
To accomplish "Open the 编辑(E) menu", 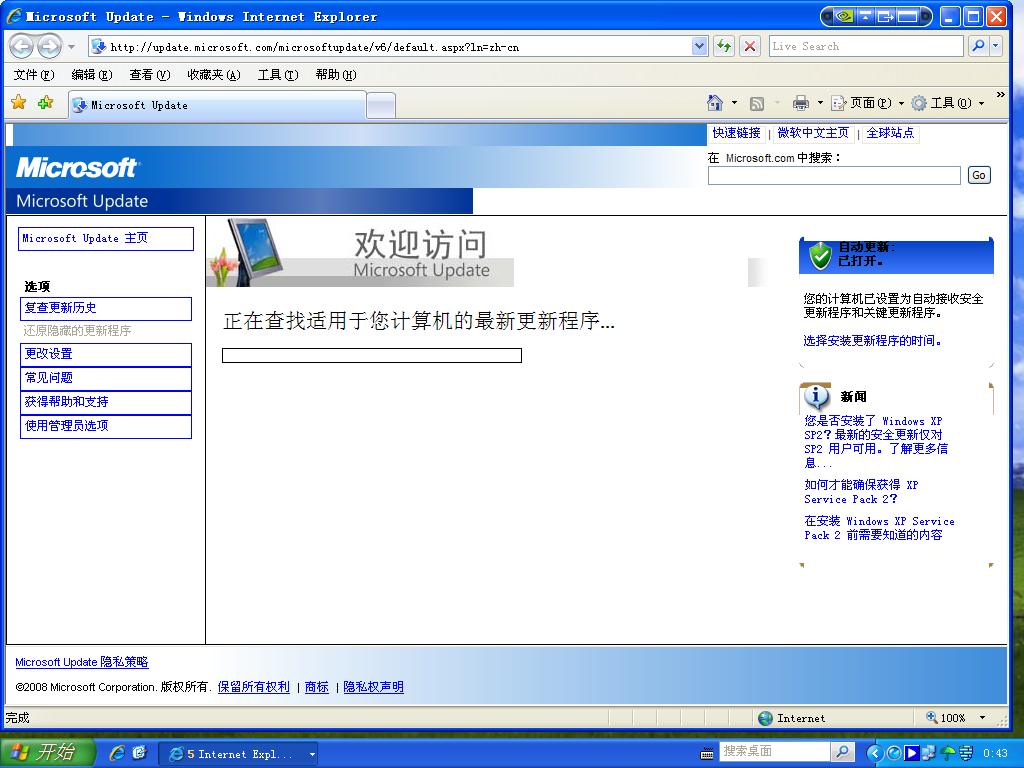I will click(x=92, y=75).
